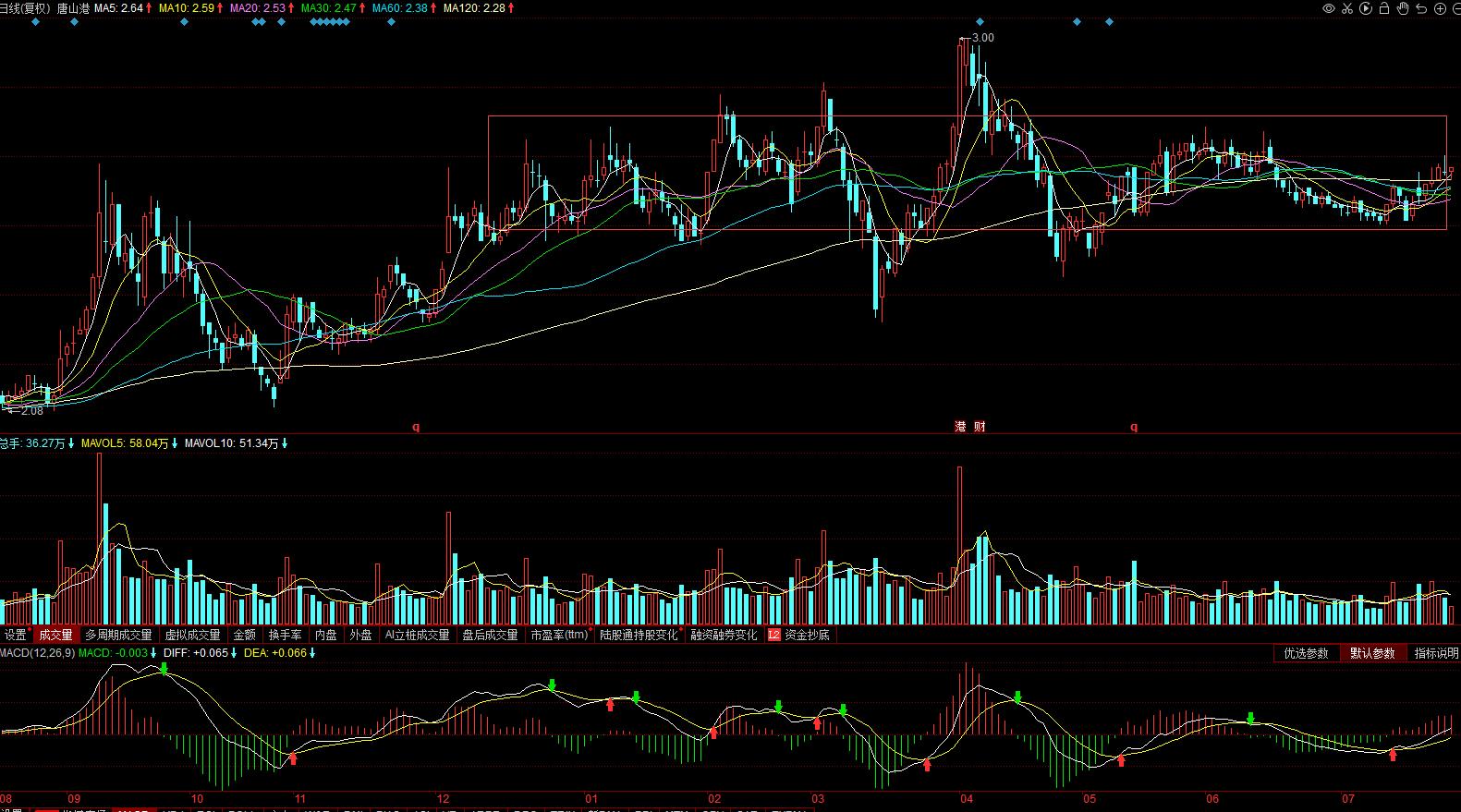This screenshot has width=1461, height=812.
Task: Start the replay playback tool
Action: [1366, 8]
